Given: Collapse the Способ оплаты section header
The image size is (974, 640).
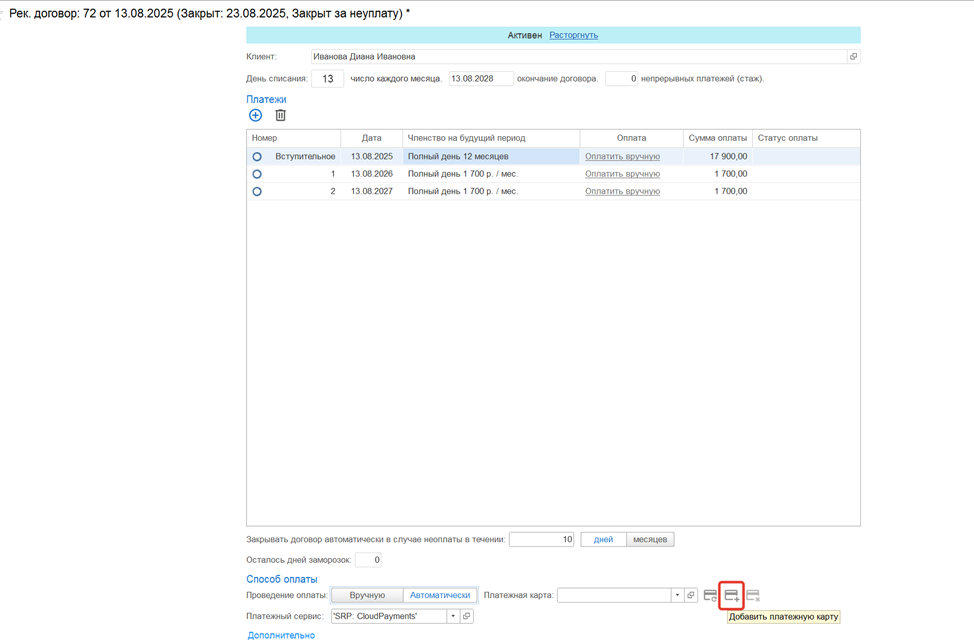Looking at the screenshot, I should [x=281, y=579].
